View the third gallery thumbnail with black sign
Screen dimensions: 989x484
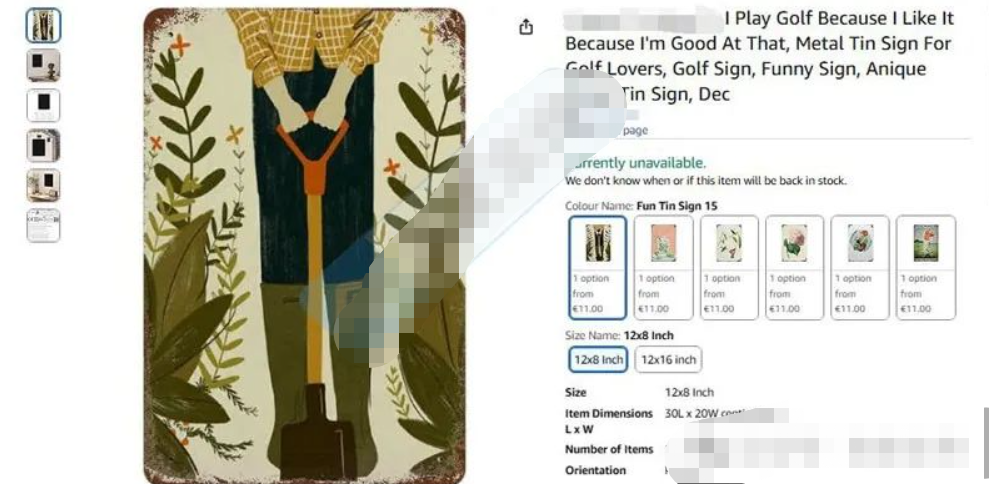pos(44,105)
